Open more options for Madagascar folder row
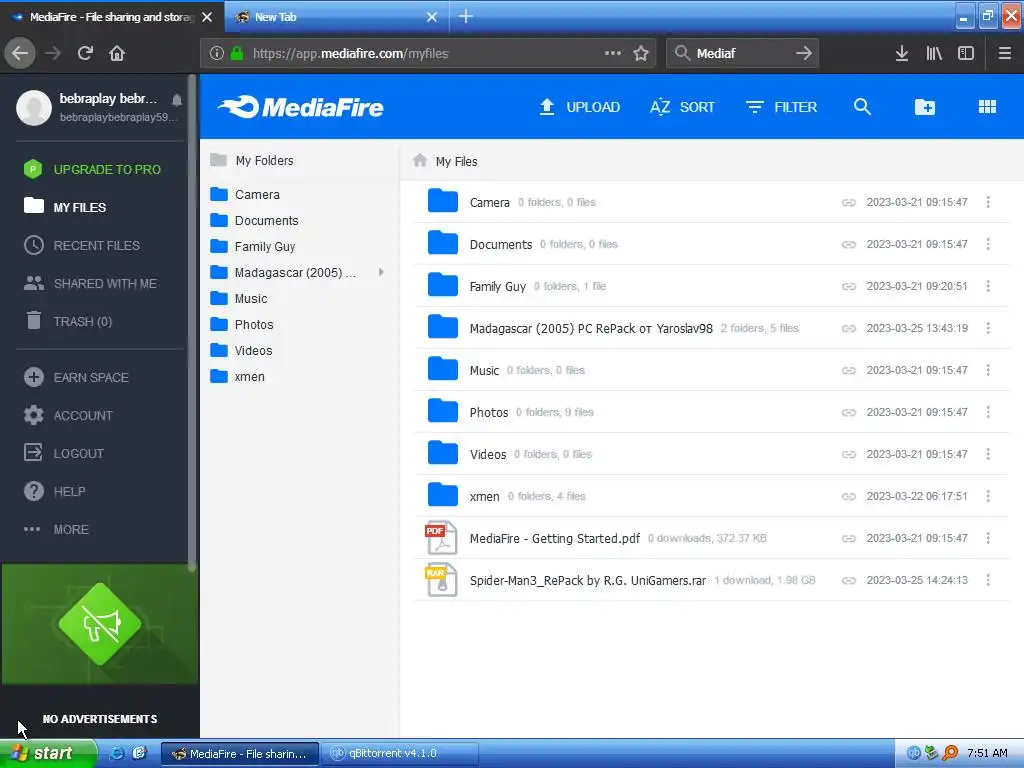The height and width of the screenshot is (768, 1024). 988,328
